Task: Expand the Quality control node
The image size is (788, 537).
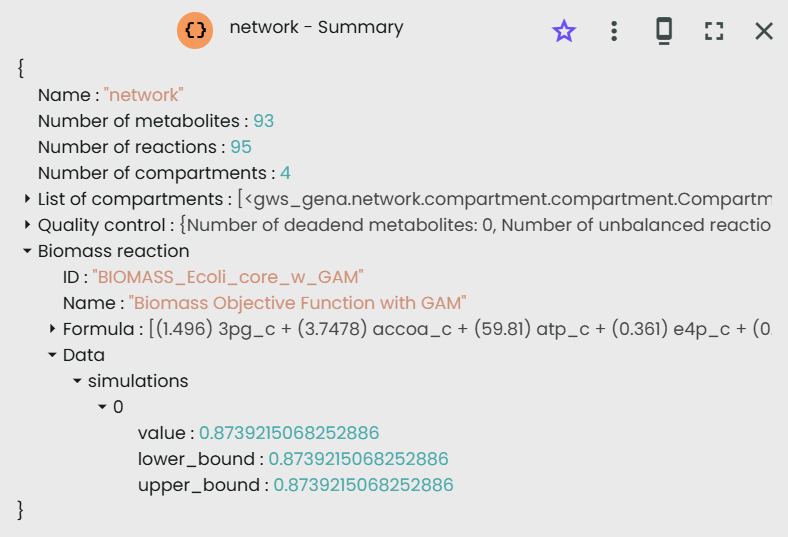Action: [27, 225]
